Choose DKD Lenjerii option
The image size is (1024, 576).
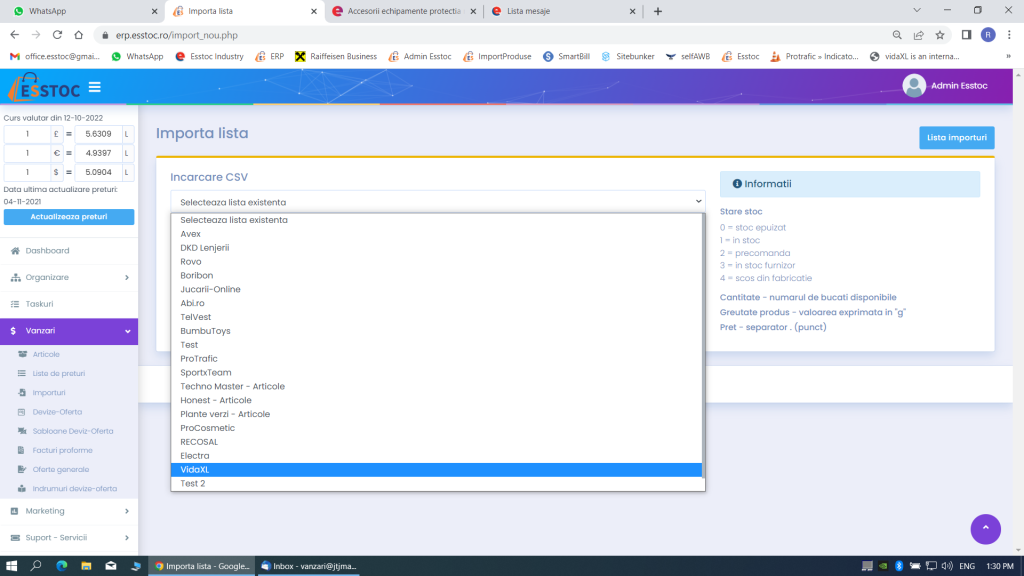436,248
